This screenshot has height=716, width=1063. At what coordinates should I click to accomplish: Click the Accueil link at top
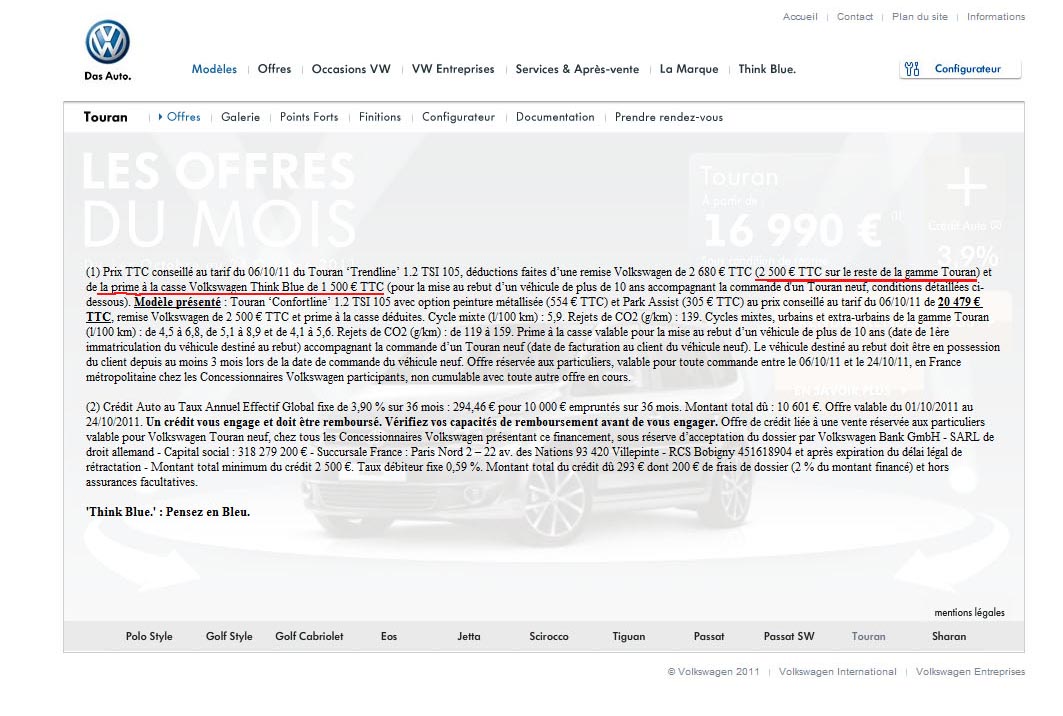point(800,17)
